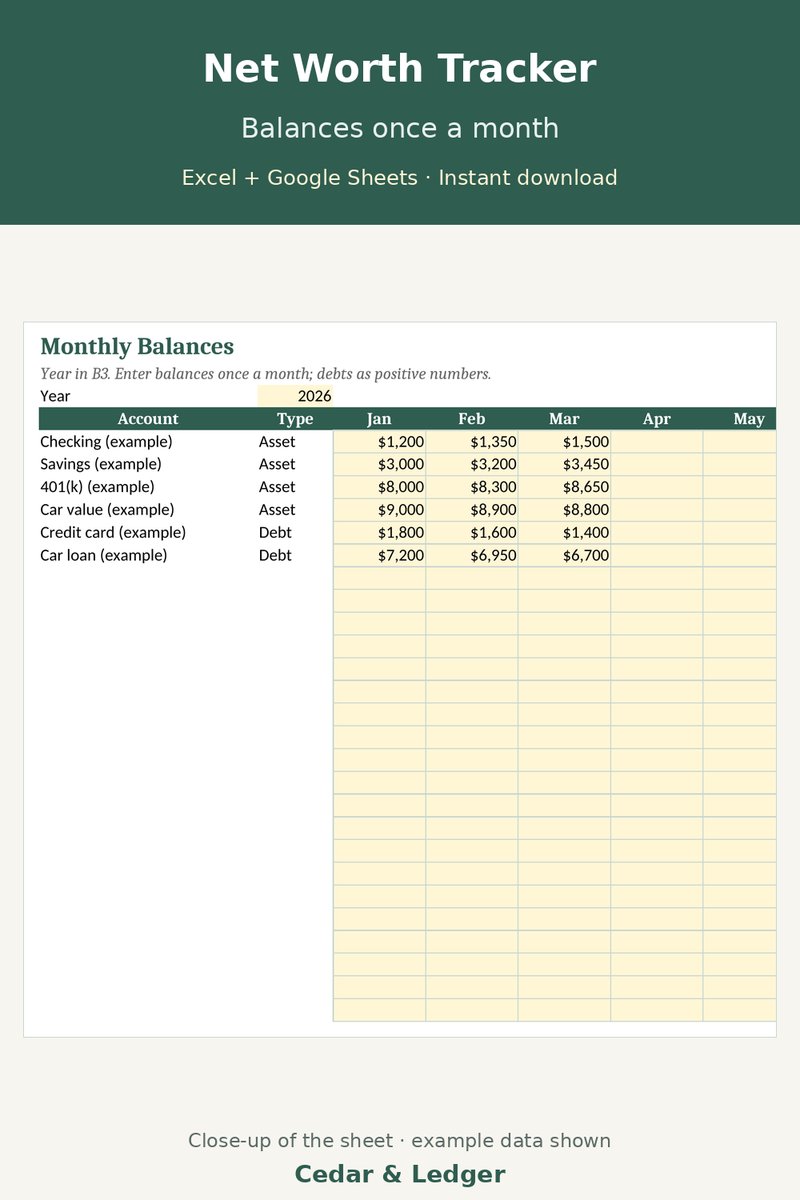This screenshot has width=800, height=1200.
Task: Click the instruction note about Year in B3
Action: (266, 374)
